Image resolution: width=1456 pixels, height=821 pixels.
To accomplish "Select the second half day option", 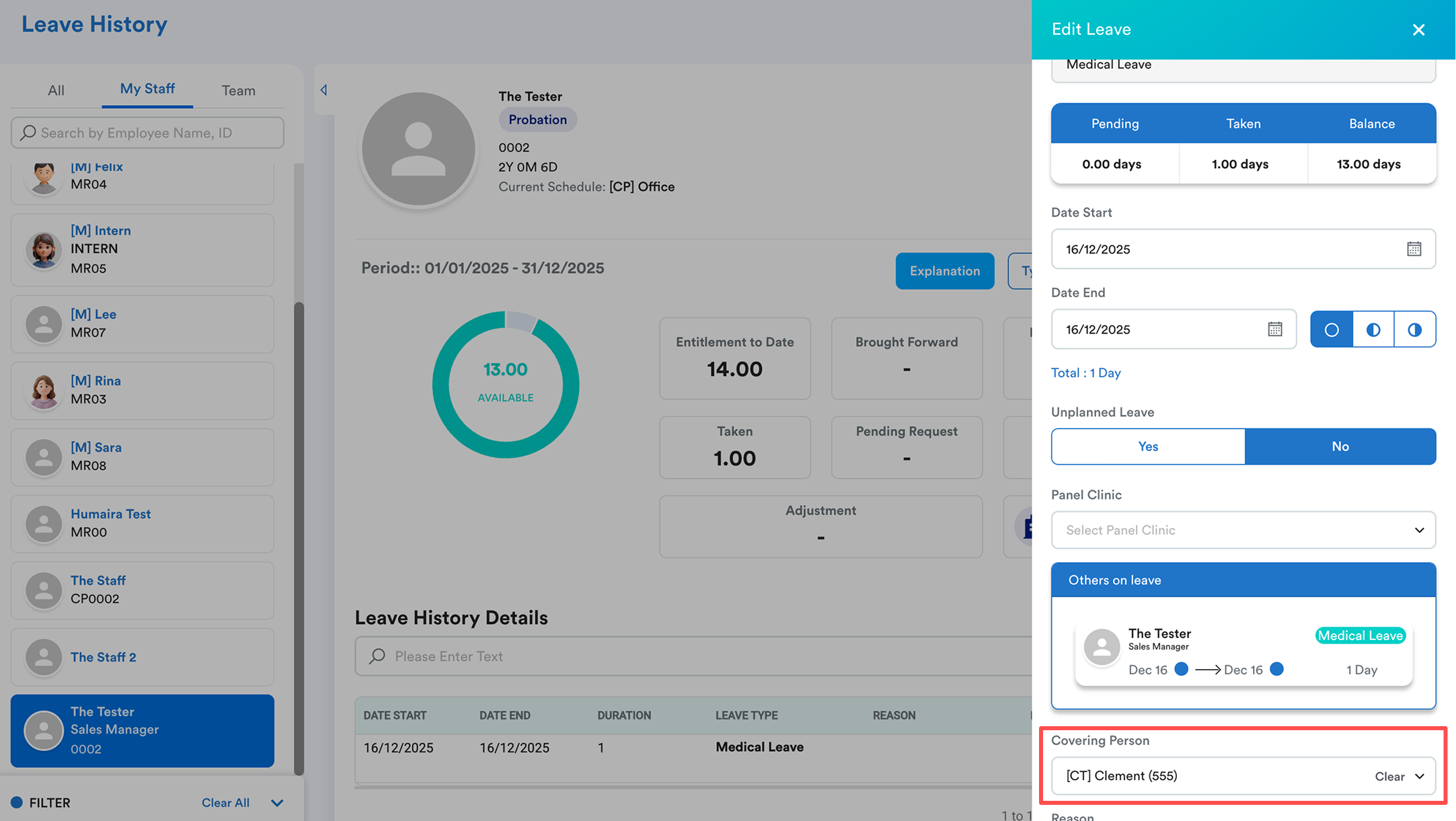I will tap(1414, 329).
